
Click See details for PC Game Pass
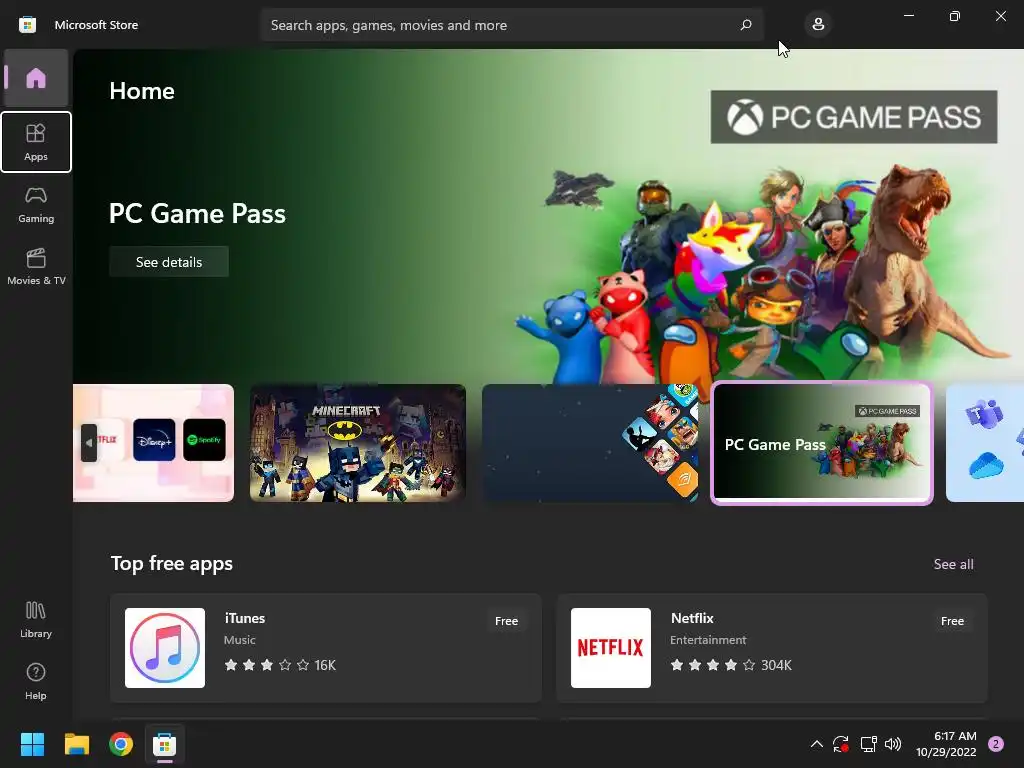point(169,262)
